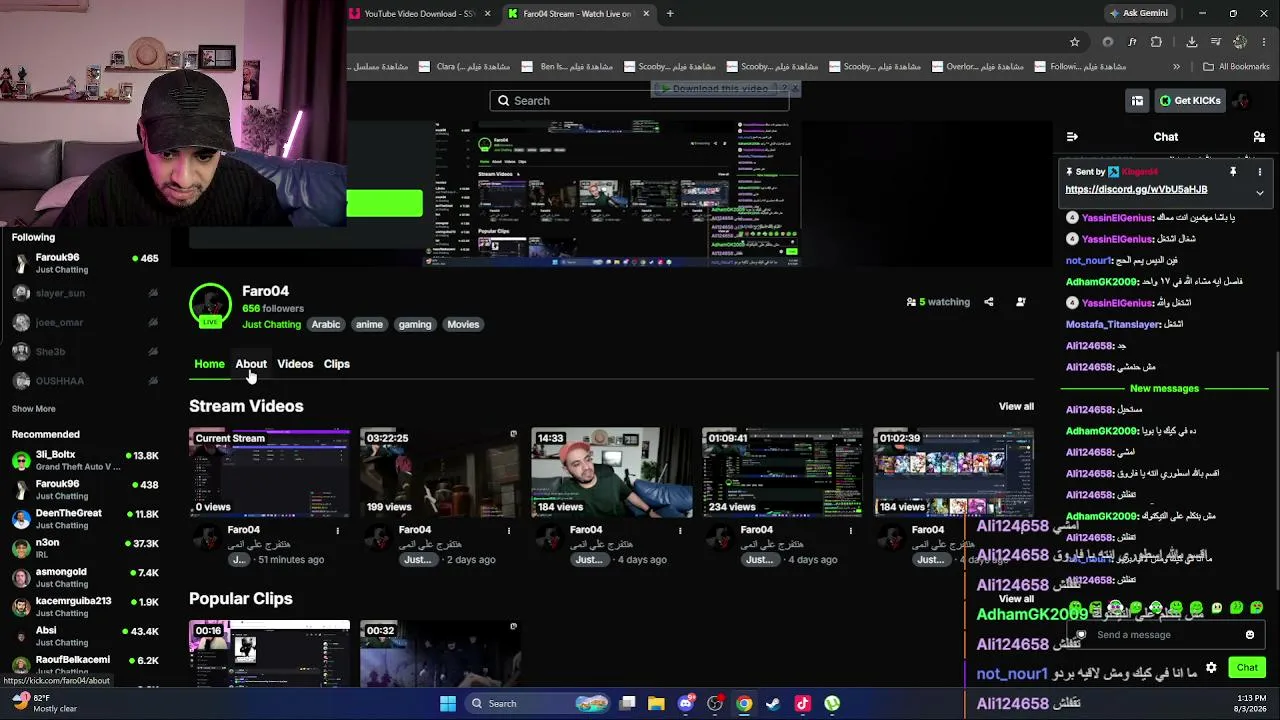
Task: Open asmongold in Recommended channels
Action: pyautogui.click(x=84, y=578)
